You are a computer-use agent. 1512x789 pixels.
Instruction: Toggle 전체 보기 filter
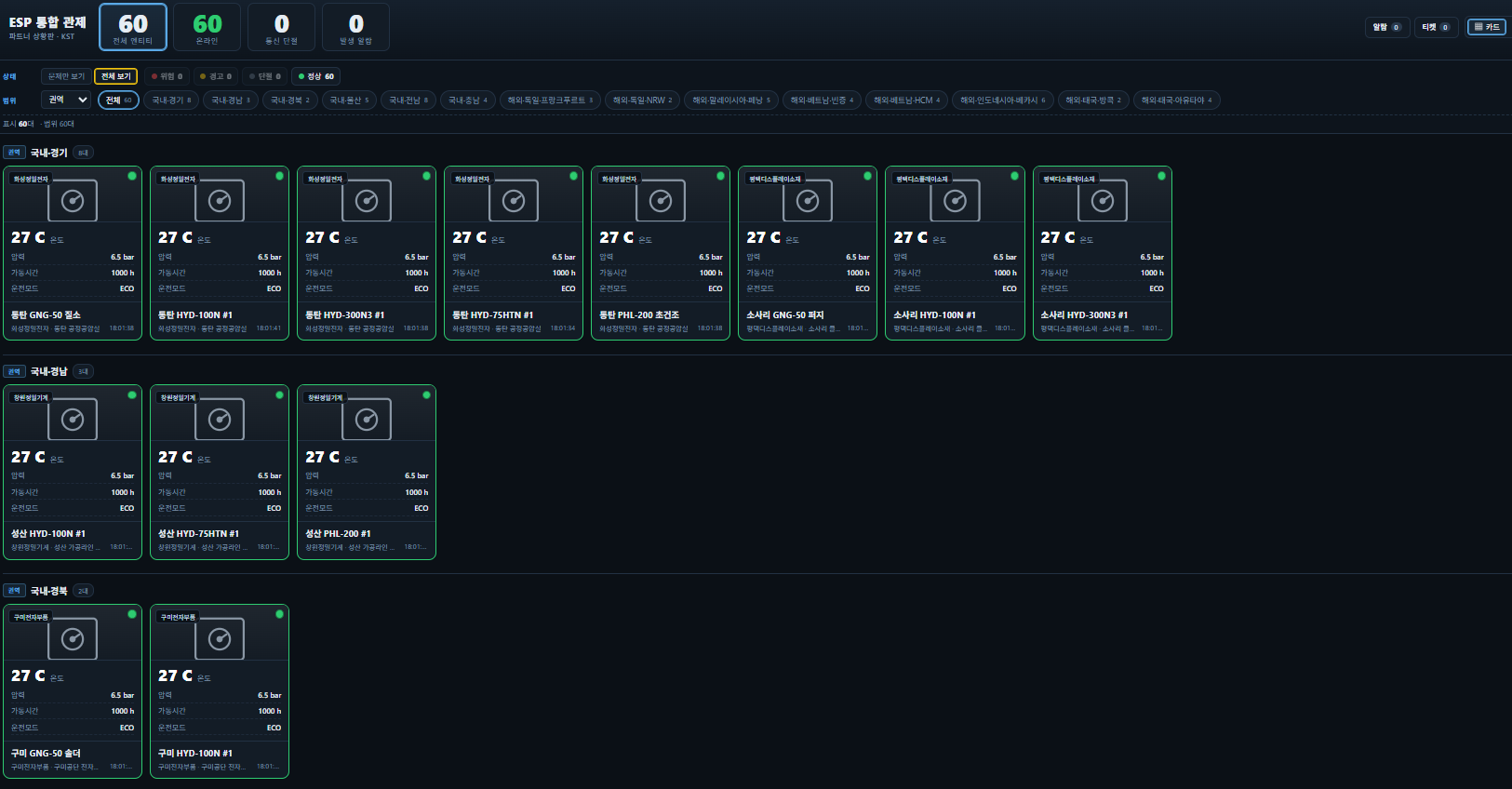click(116, 76)
